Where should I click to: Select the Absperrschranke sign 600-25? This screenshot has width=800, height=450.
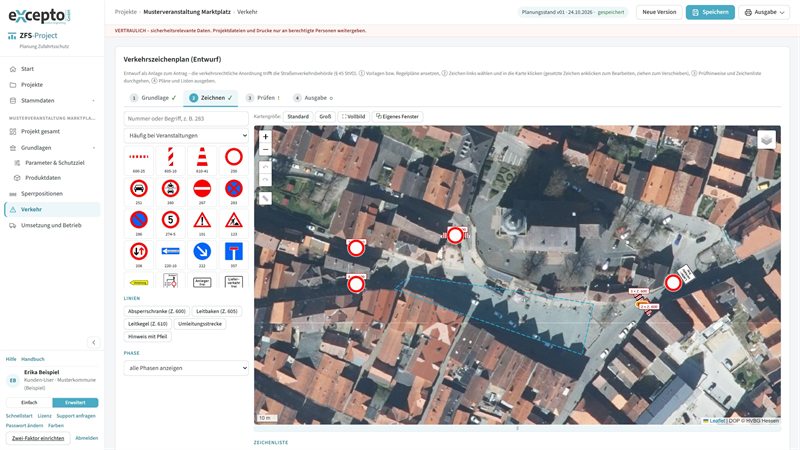point(139,160)
